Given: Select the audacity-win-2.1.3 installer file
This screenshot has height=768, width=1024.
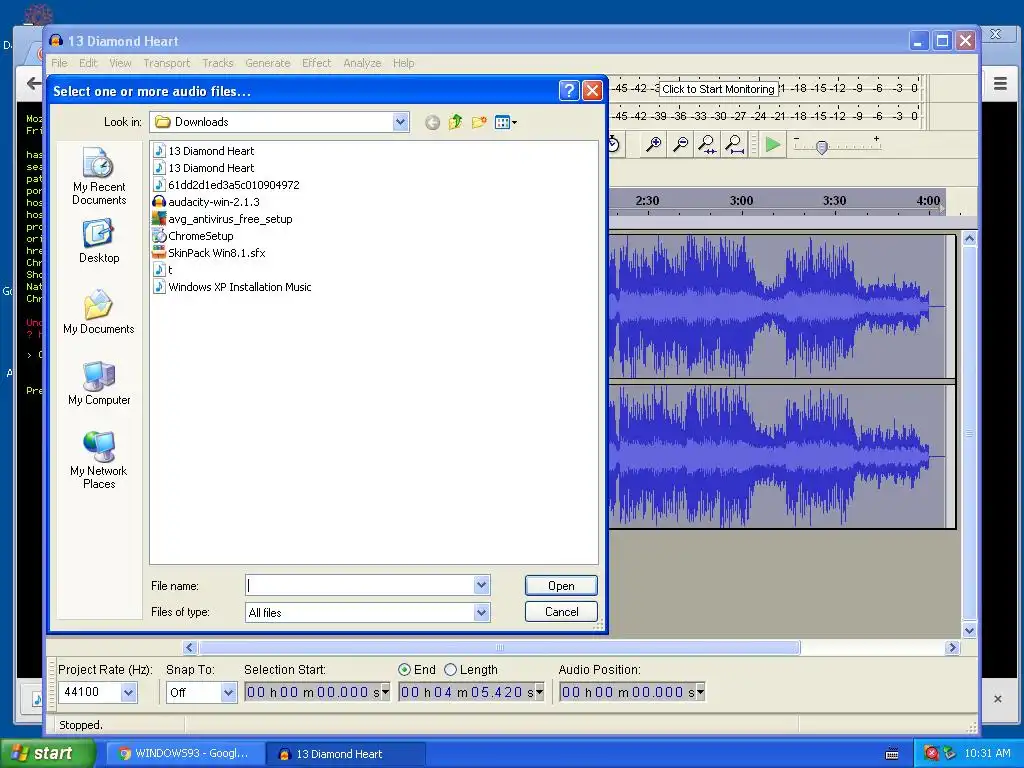Looking at the screenshot, I should pos(206,202).
